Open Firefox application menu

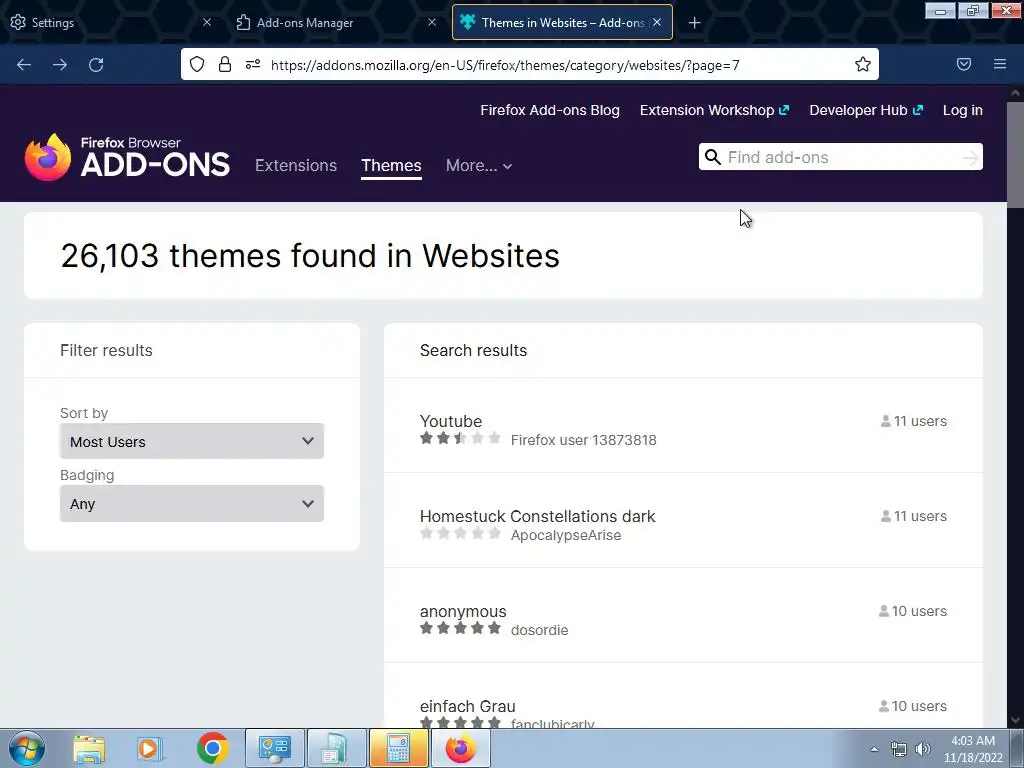coord(1000,64)
